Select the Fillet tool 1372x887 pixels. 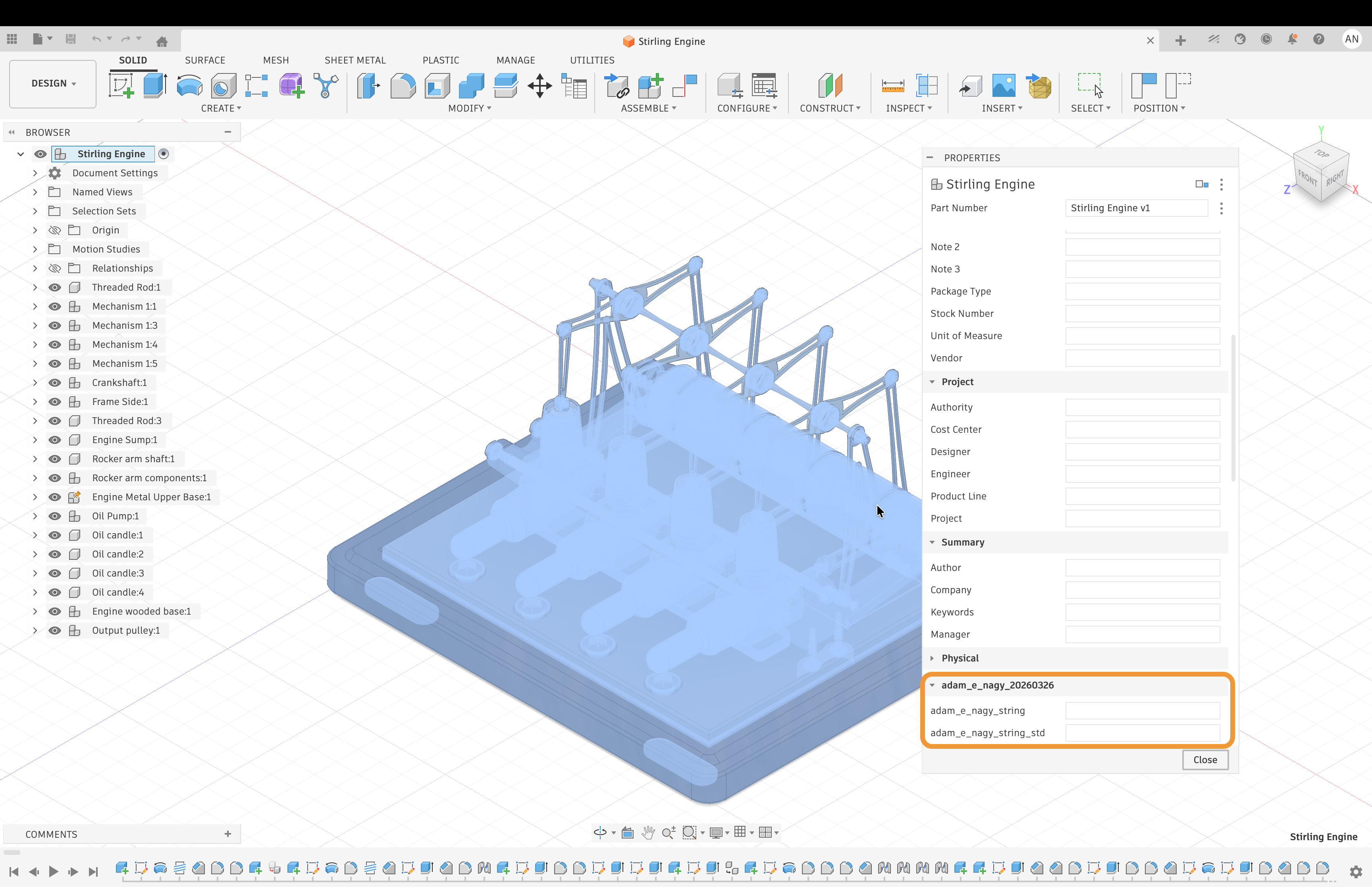point(403,85)
